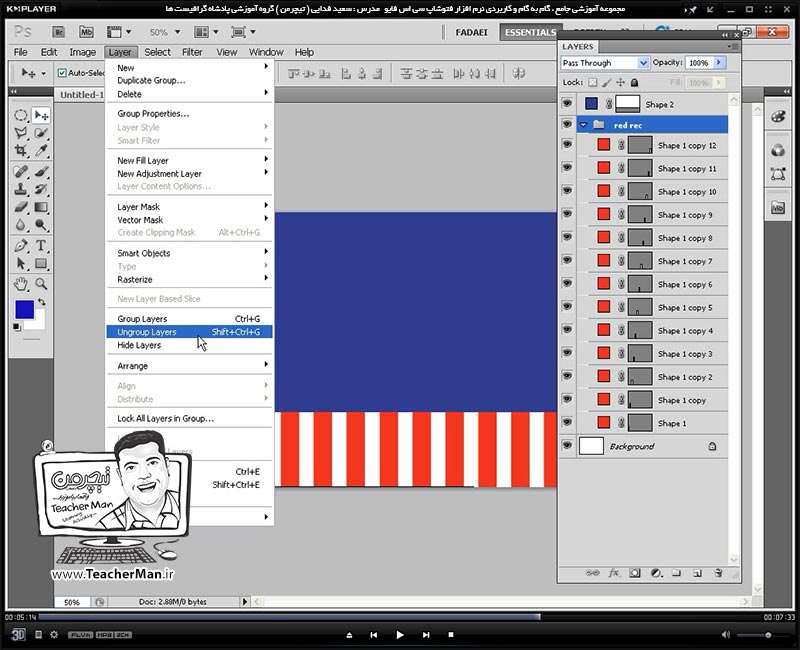Select the Pen tool
800x650 pixels.
pos(20,246)
